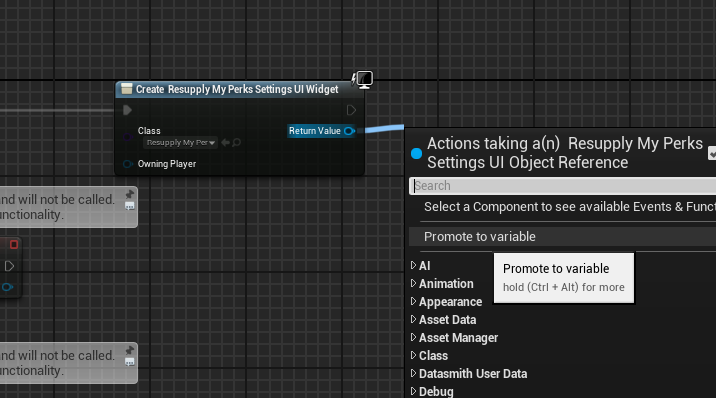Expand the AI category
The width and height of the screenshot is (716, 398).
[413, 265]
